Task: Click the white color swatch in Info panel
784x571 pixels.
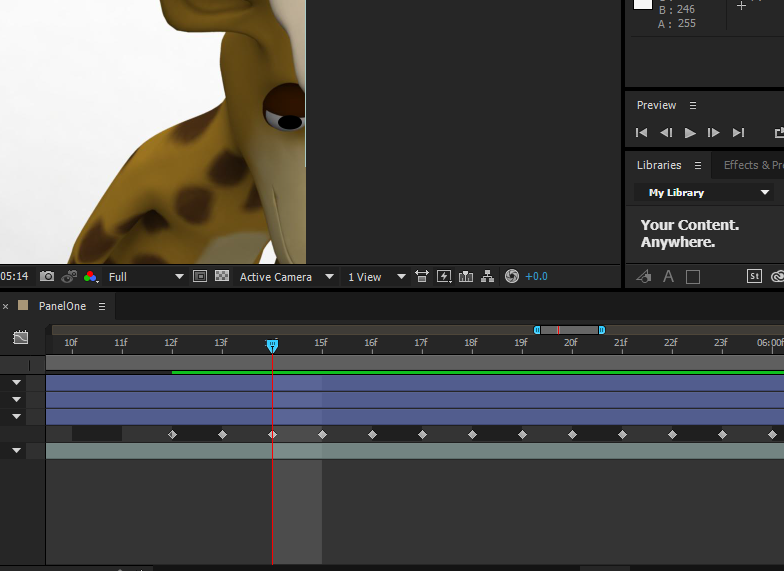Action: [x=642, y=4]
